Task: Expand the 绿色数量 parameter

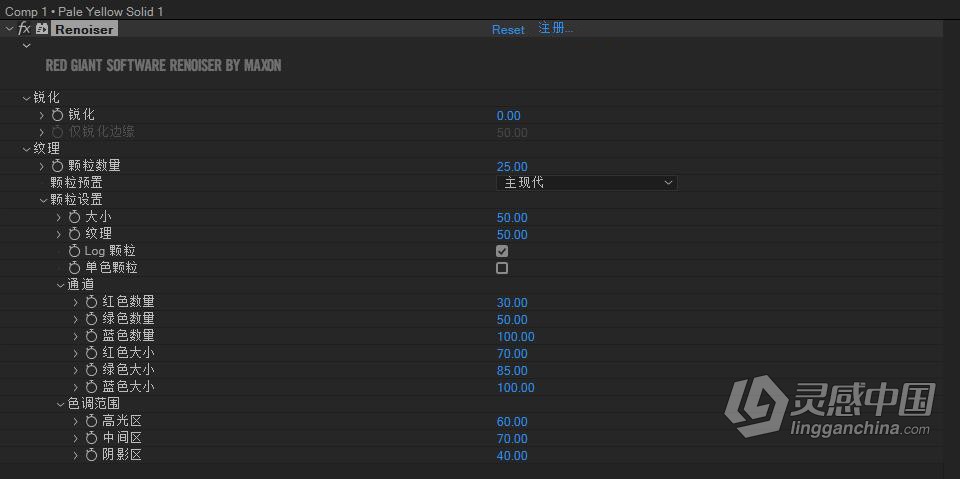Action: 76,319
